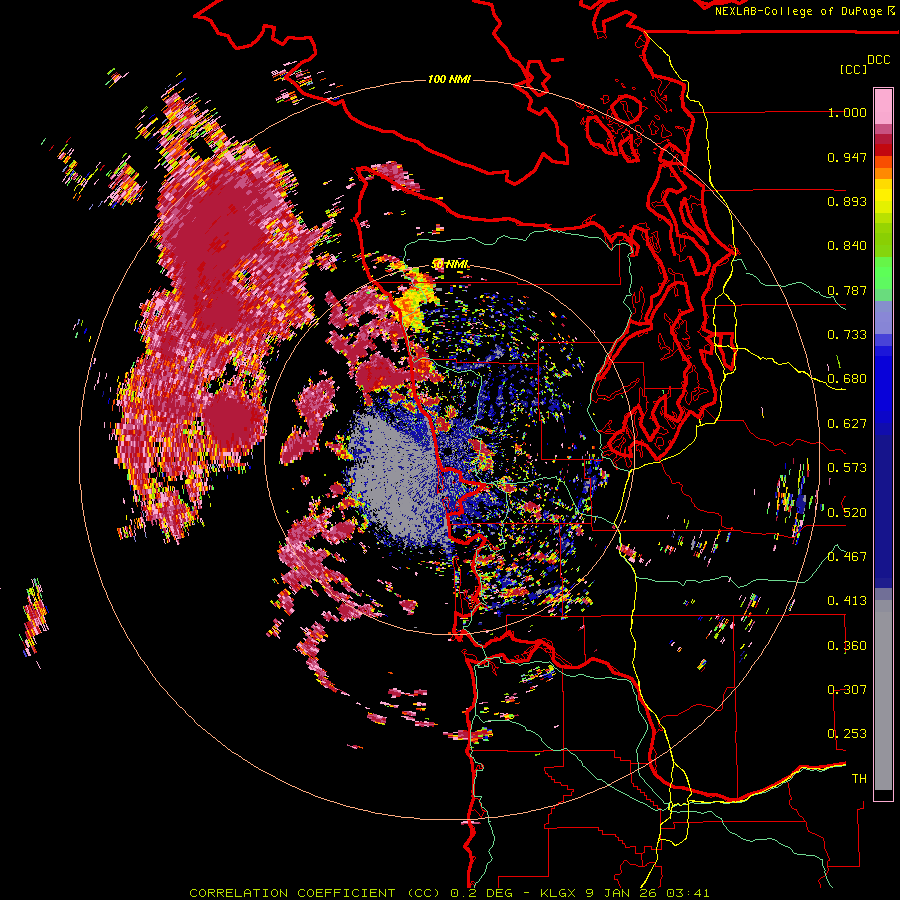Click the TH threshold label on legend
The width and height of the screenshot is (900, 900).
pyautogui.click(x=859, y=779)
